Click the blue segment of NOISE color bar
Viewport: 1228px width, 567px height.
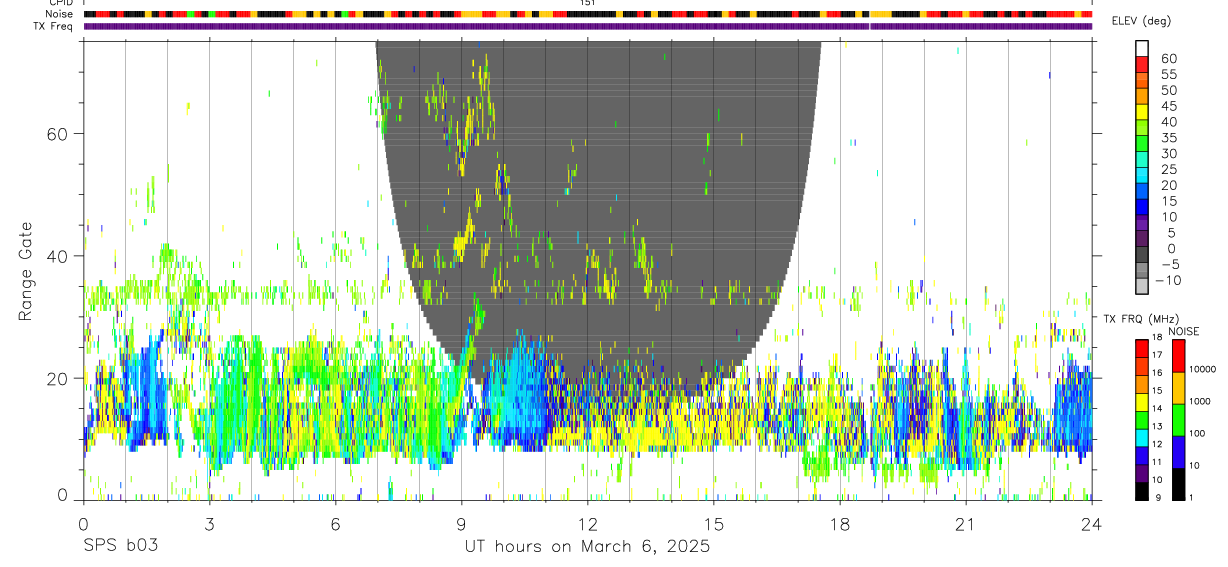coord(1177,452)
